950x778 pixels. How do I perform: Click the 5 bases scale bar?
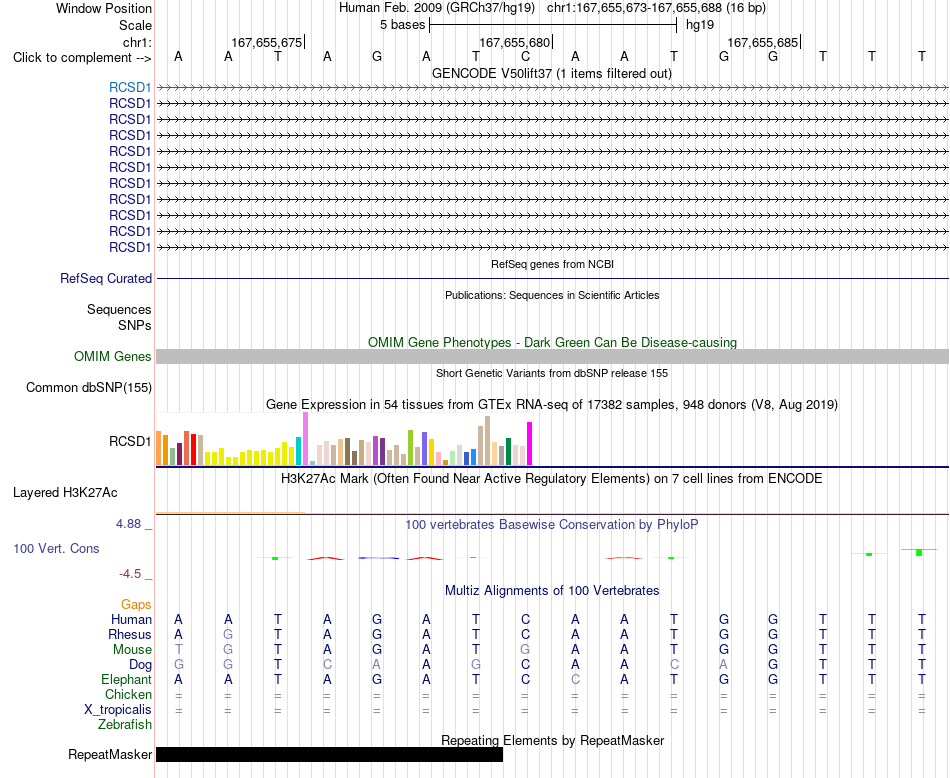[x=553, y=25]
